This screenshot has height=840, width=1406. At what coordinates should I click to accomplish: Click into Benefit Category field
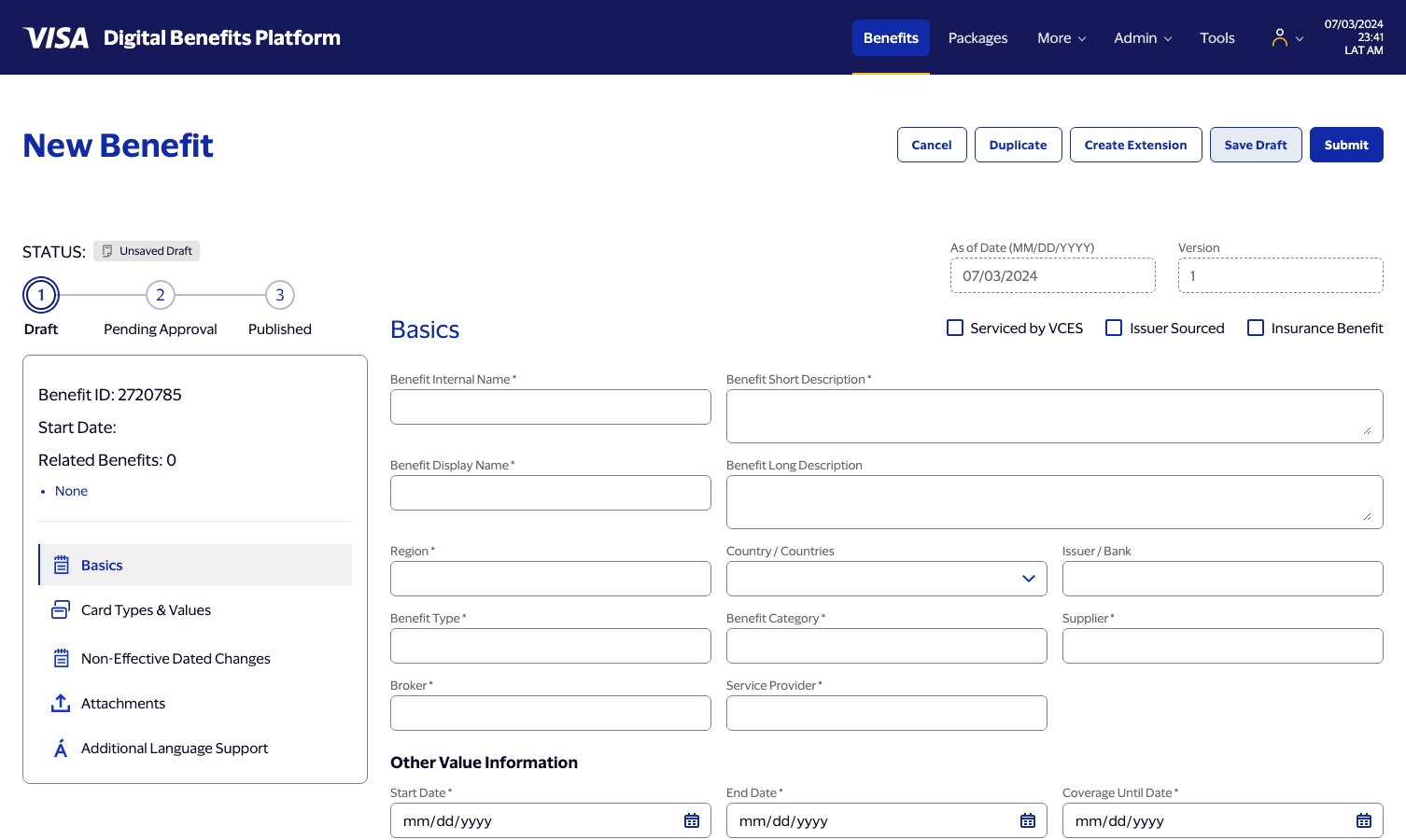tap(887, 646)
